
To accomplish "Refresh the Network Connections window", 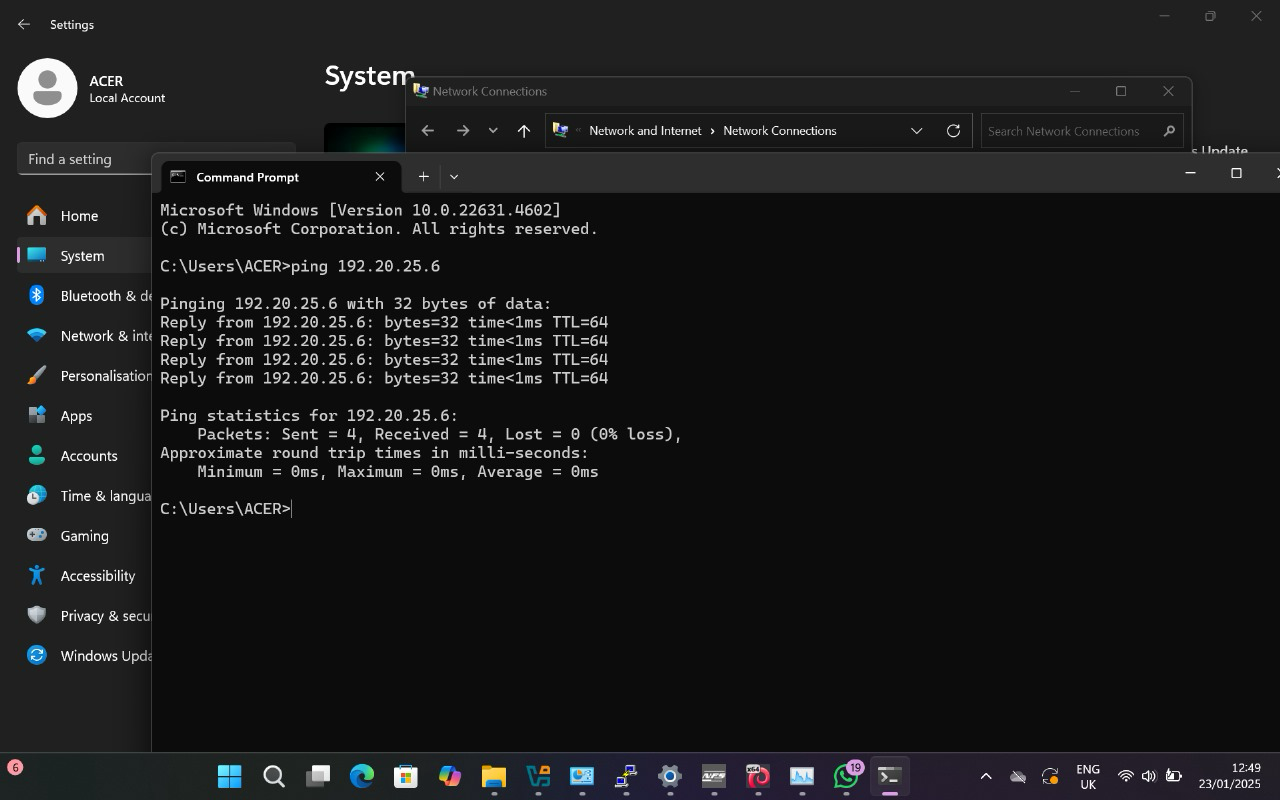I will click(x=953, y=131).
